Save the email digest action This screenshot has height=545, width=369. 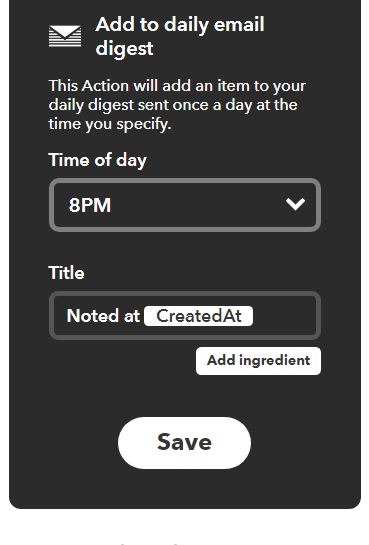[184, 442]
